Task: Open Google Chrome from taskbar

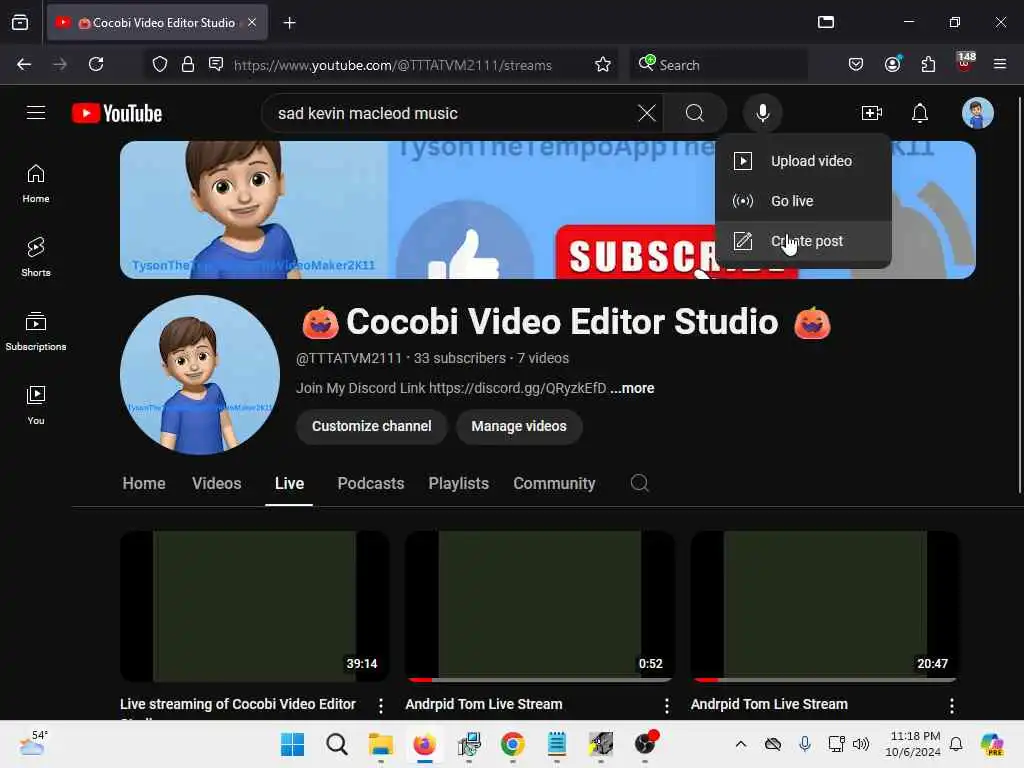Action: [x=513, y=744]
